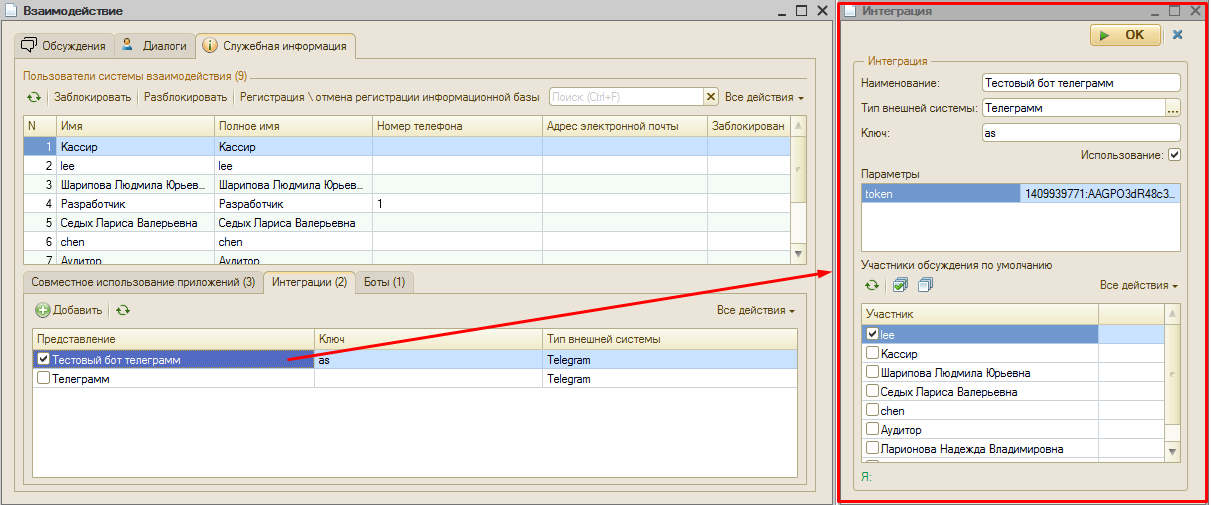The width and height of the screenshot is (1211, 505).
Task: Uncheck participant lee
Action: [x=873, y=335]
